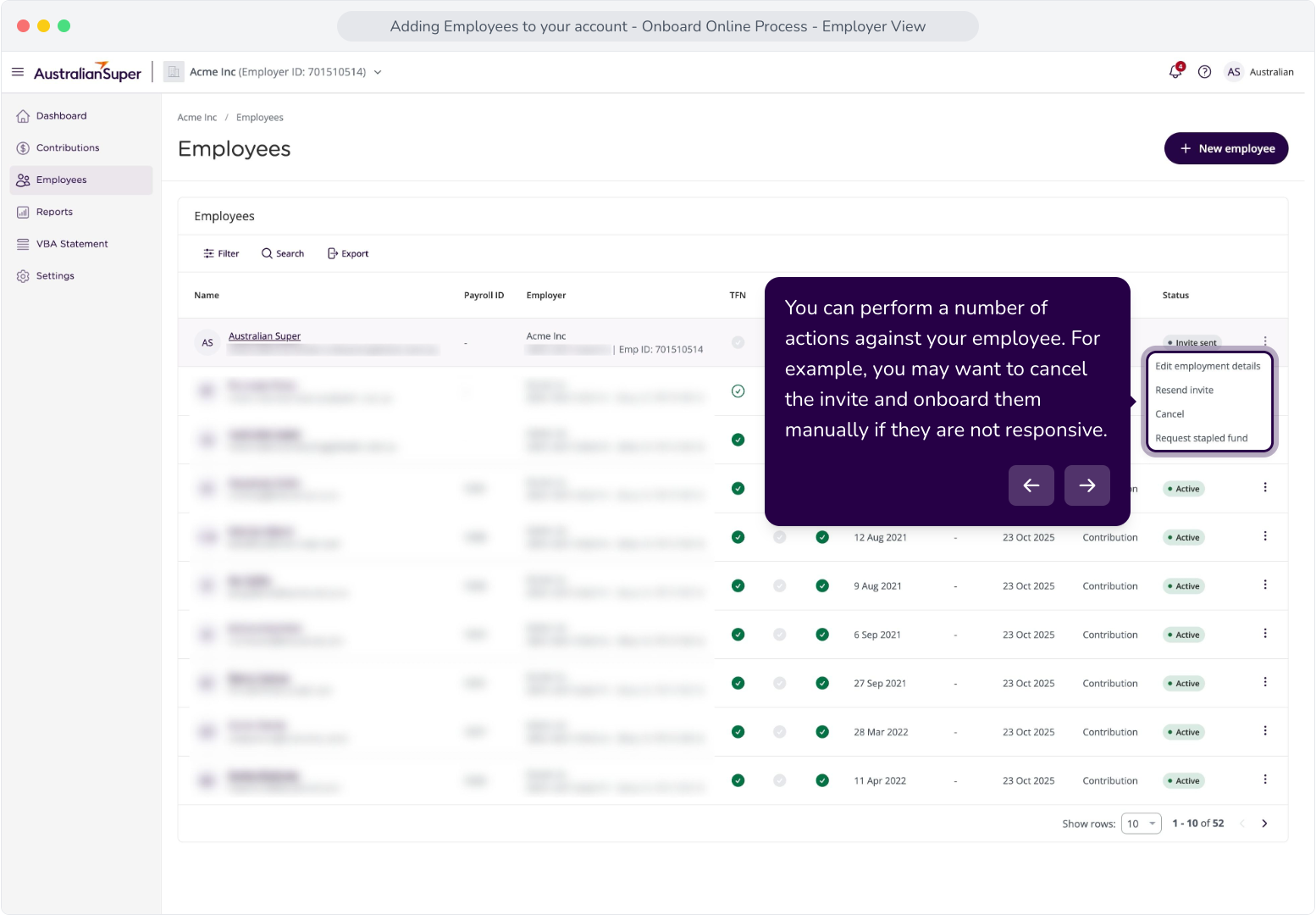Open the help question mark icon
1316x915 pixels.
[x=1204, y=72]
